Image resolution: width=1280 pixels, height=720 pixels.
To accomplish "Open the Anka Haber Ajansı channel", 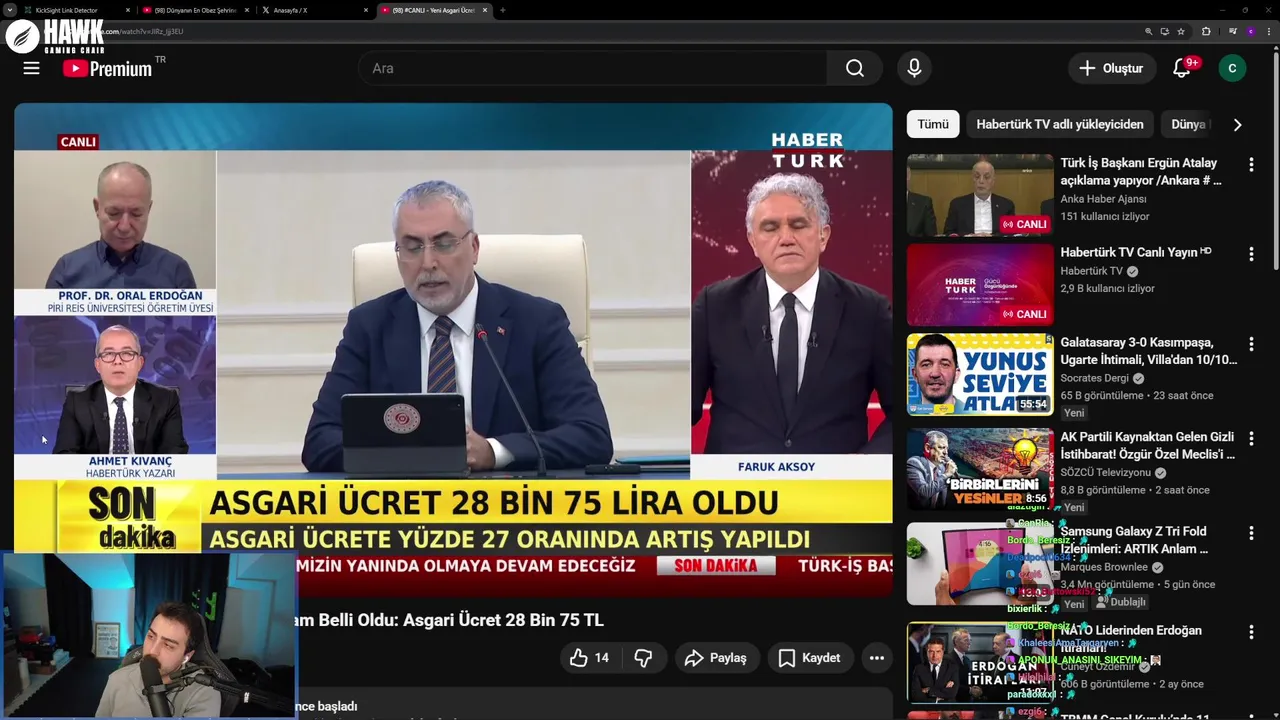I will 1104,199.
